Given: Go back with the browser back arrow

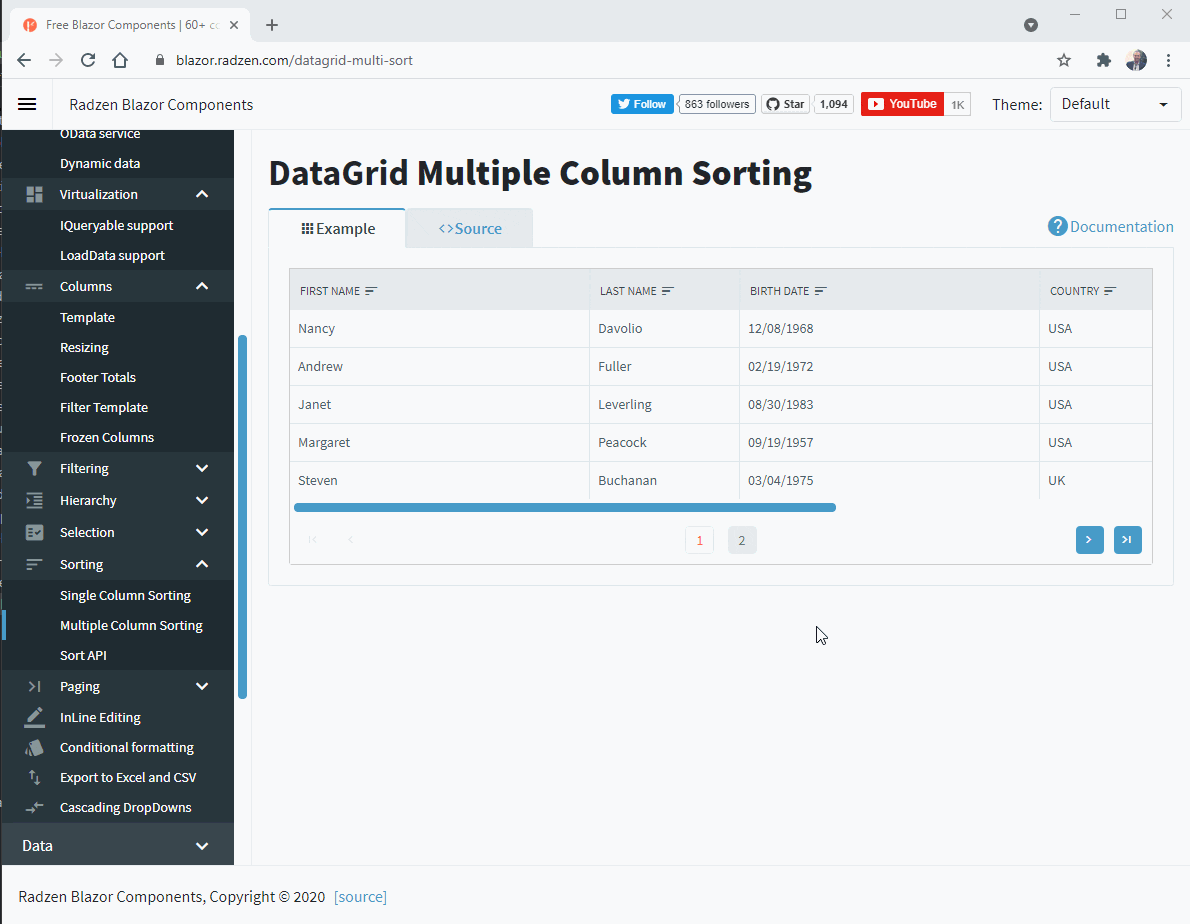Looking at the screenshot, I should [24, 60].
